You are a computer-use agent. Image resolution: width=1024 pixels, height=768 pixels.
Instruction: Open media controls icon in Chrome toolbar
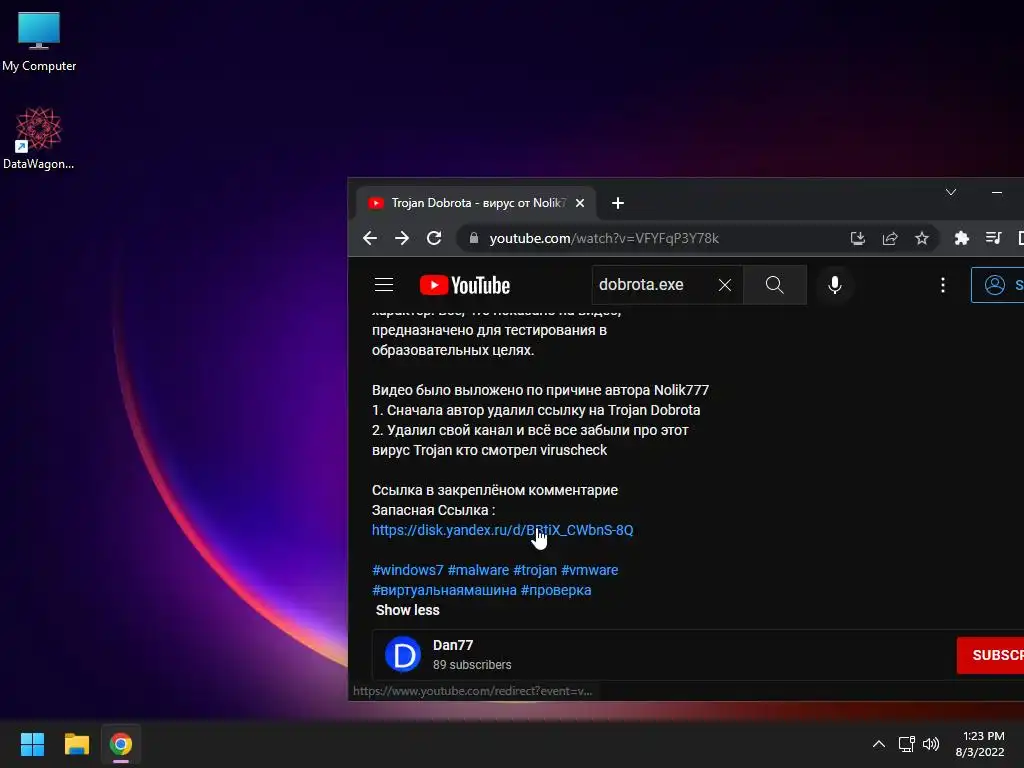(993, 238)
